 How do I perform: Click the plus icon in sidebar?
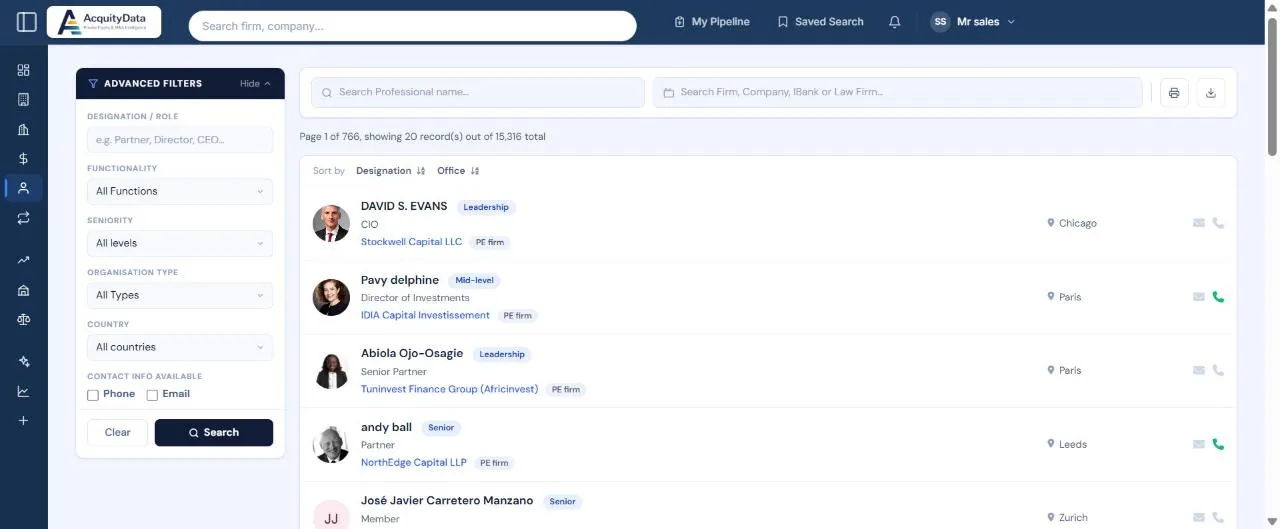[24, 421]
